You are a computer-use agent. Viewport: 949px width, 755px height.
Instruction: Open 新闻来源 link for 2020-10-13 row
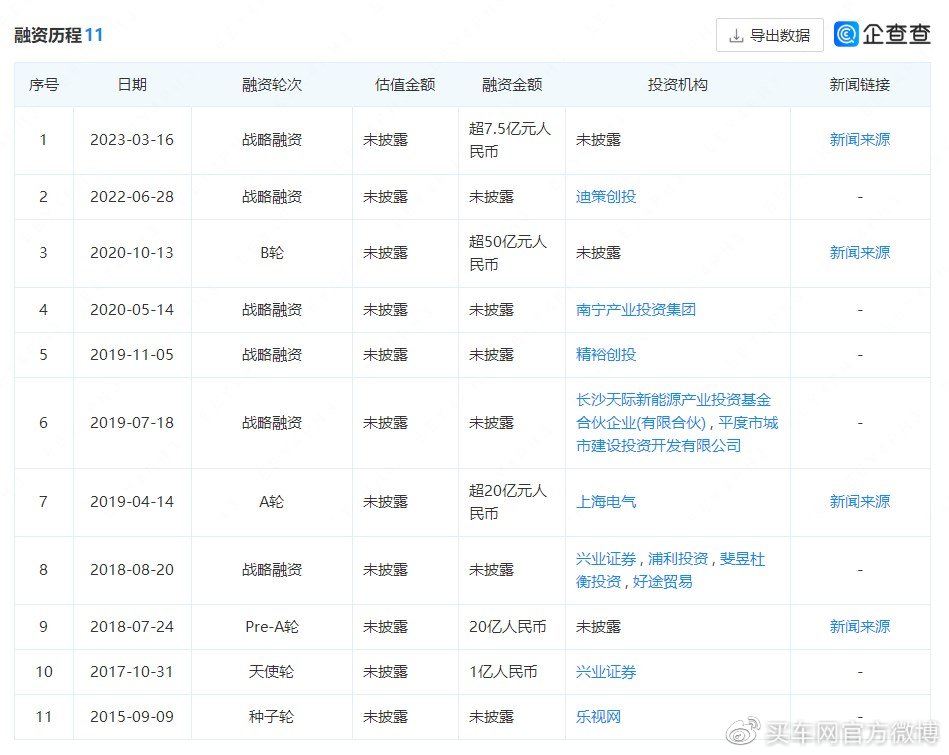tap(859, 252)
